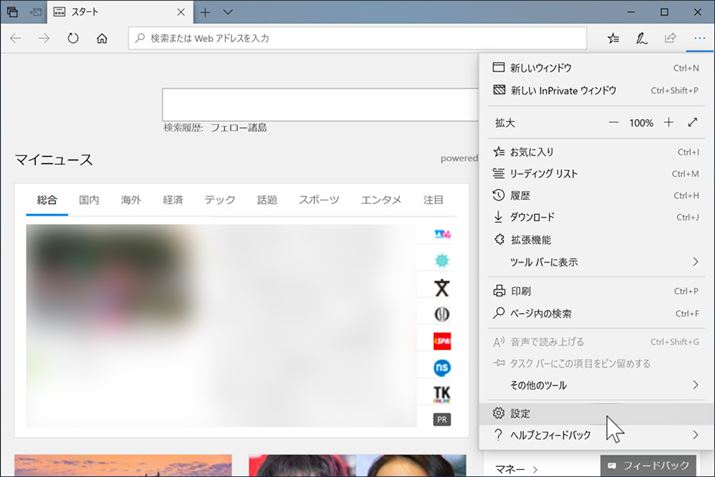Click the Share page icon

click(x=670, y=39)
